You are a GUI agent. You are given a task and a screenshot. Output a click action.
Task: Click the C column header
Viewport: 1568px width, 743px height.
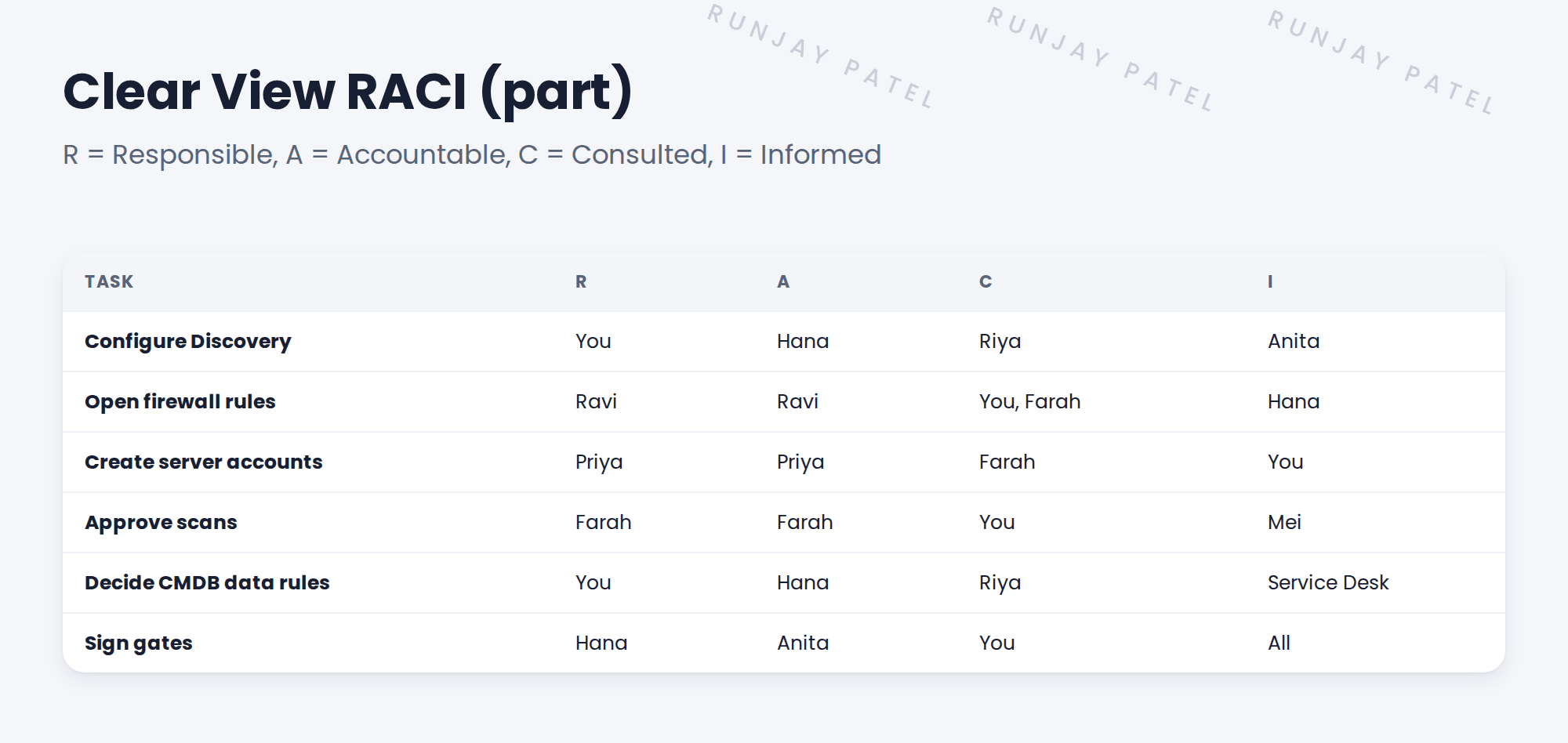click(985, 281)
